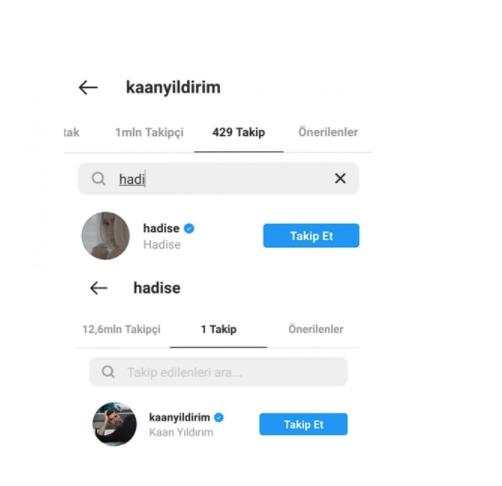The image size is (502, 486).
Task: Open kaanyildirim's profile picture
Action: coord(114,424)
